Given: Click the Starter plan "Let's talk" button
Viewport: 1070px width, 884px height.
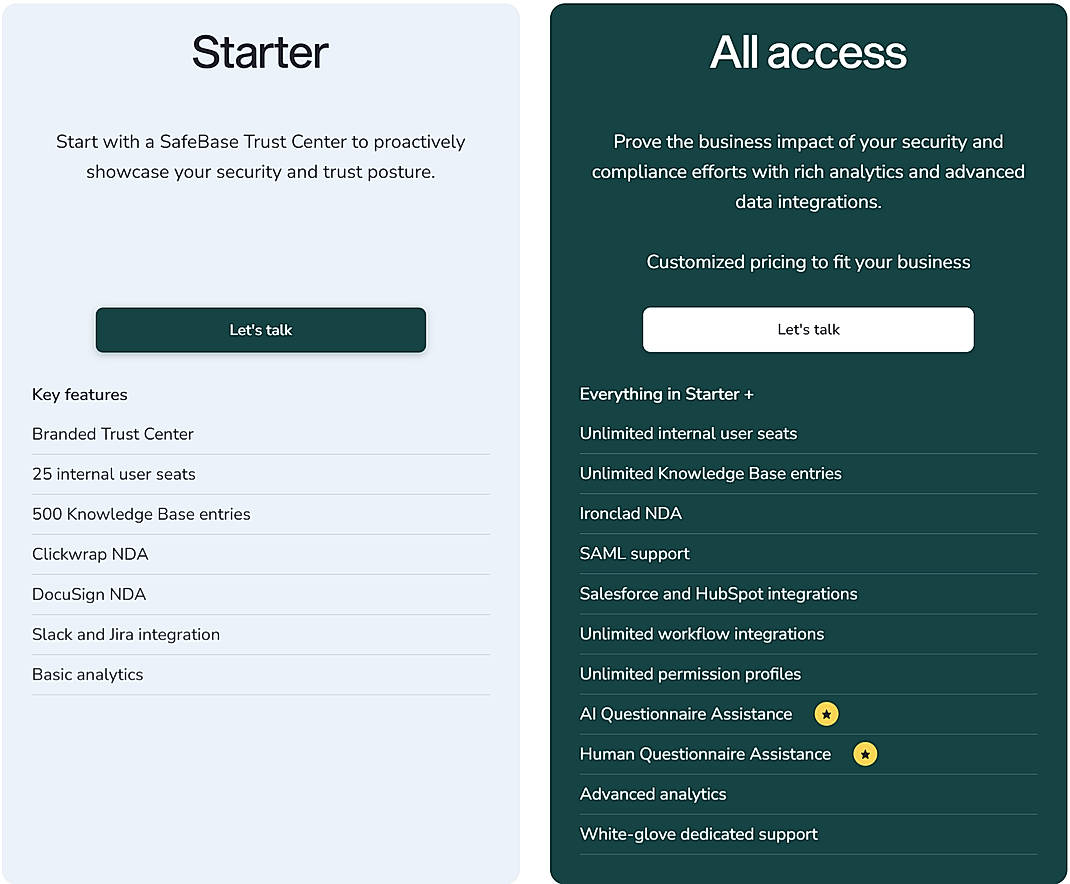Looking at the screenshot, I should tap(260, 330).
